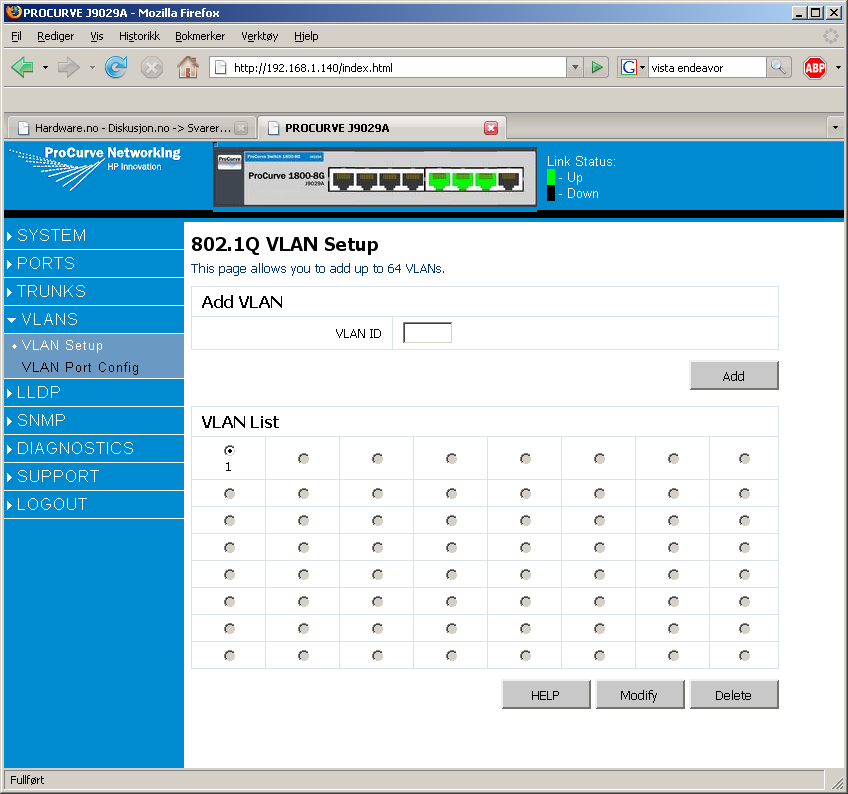Click the first green port on the switch image

coord(439,181)
